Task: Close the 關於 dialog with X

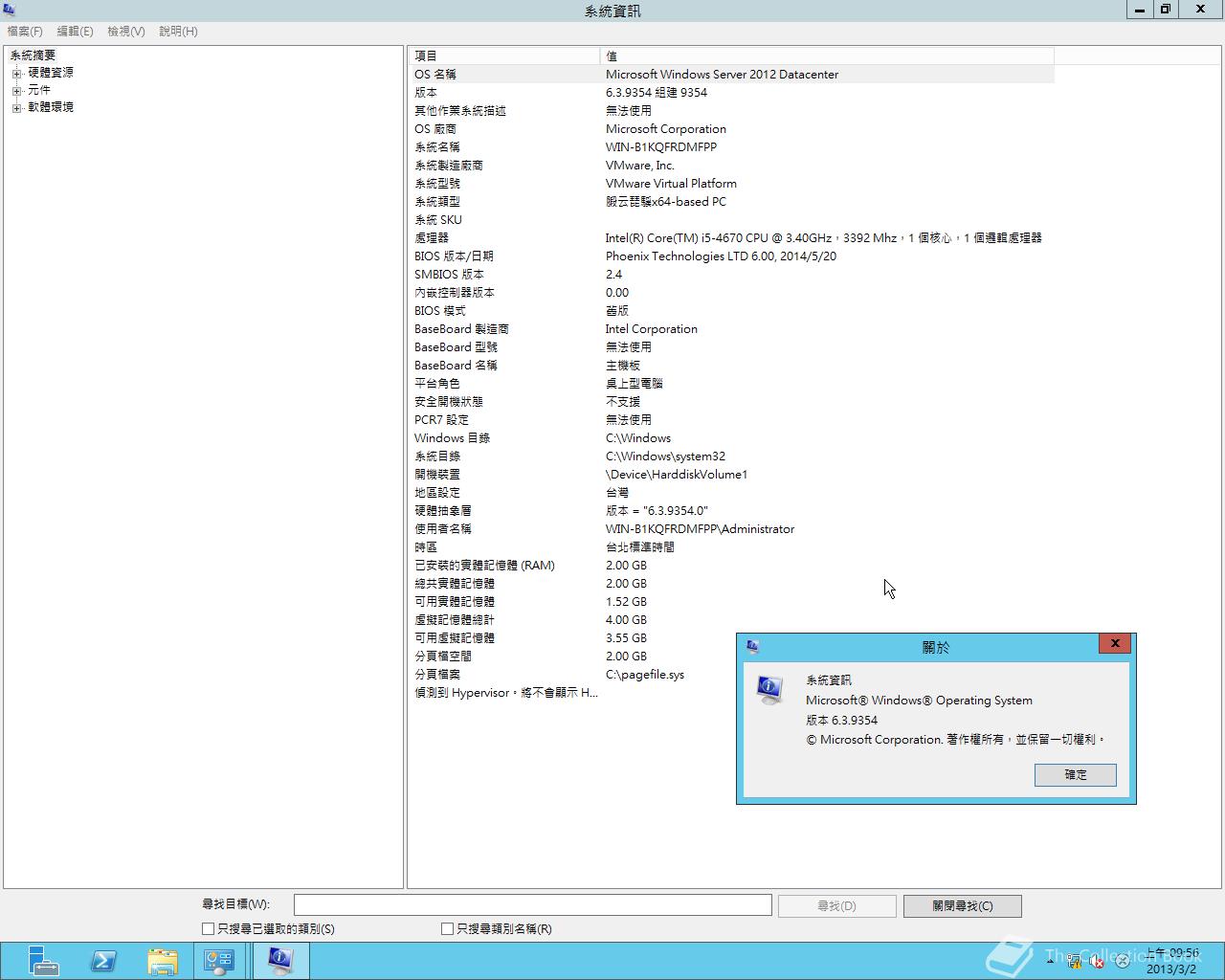Action: [1115, 643]
